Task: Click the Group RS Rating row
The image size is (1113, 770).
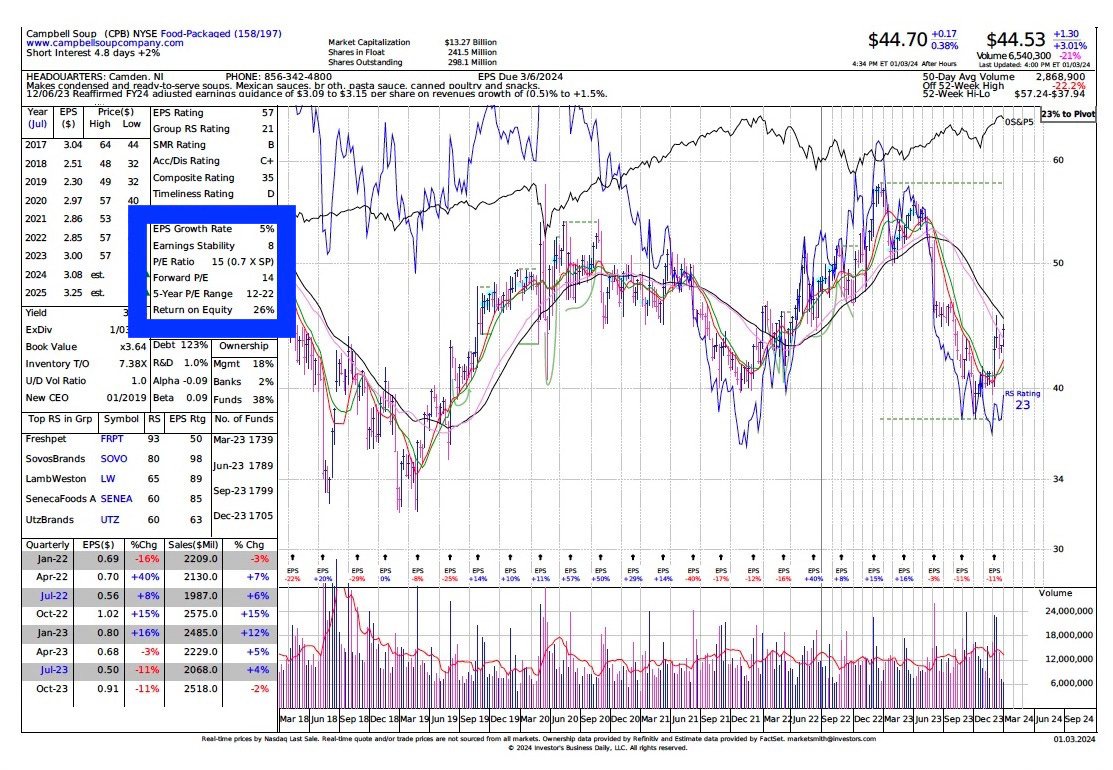Action: point(214,129)
